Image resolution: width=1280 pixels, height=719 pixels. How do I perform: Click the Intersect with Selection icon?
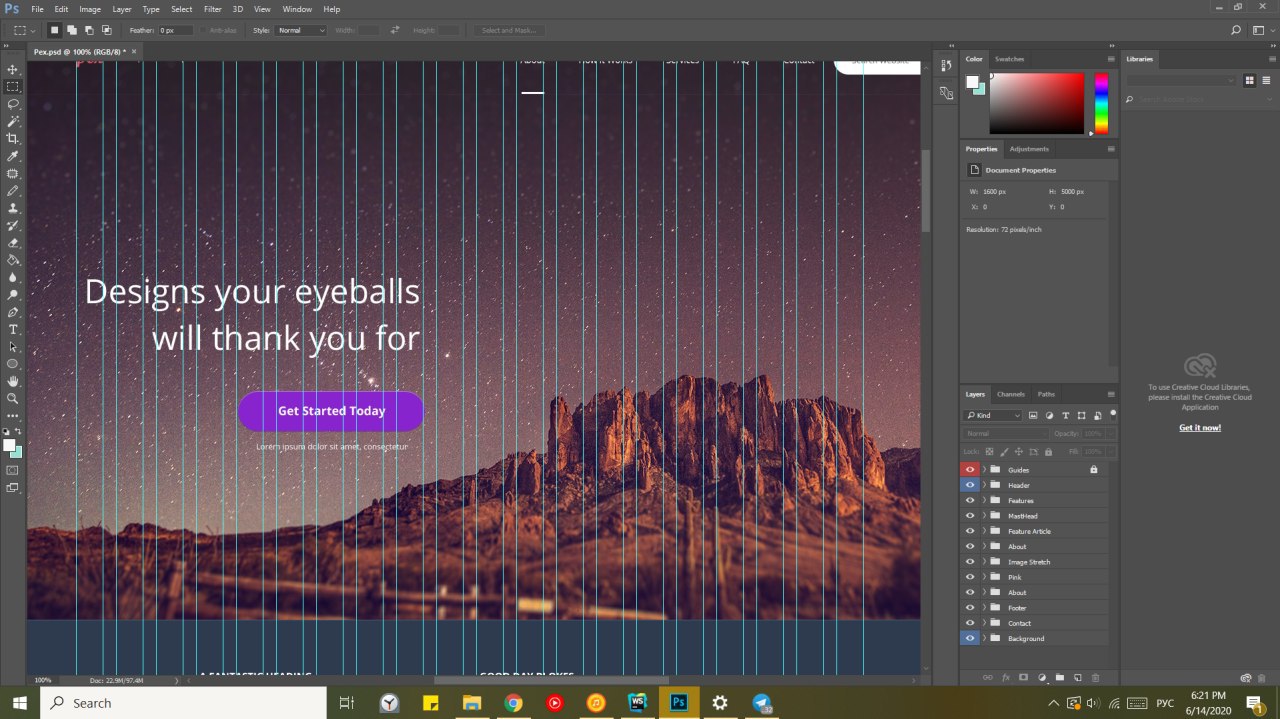(x=106, y=30)
